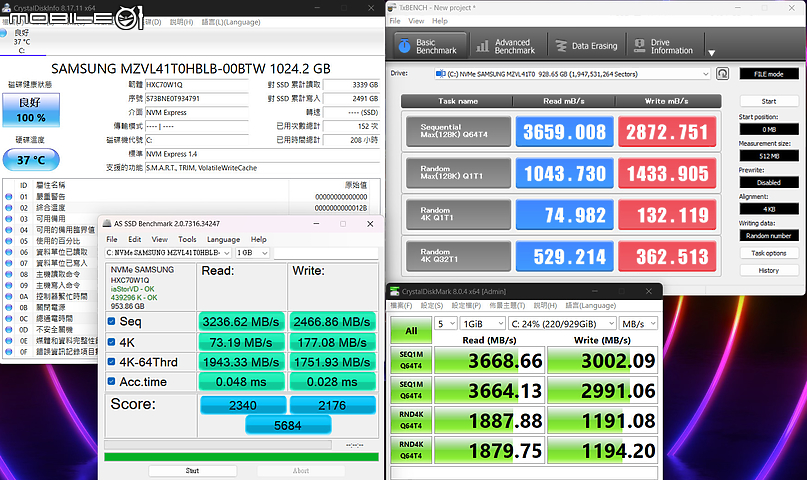This screenshot has height=480, width=807.
Task: Open TxBENCH Drive selection dropdown
Action: pos(572,74)
